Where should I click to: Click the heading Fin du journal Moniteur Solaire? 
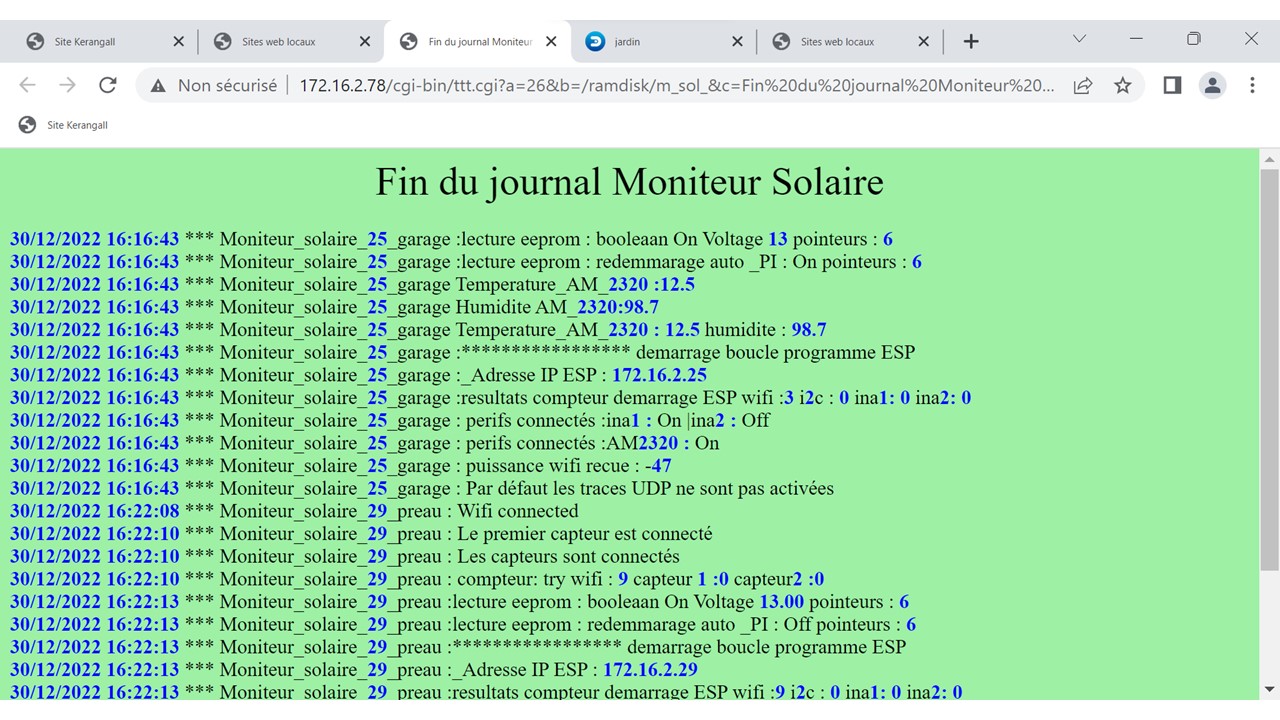click(629, 182)
